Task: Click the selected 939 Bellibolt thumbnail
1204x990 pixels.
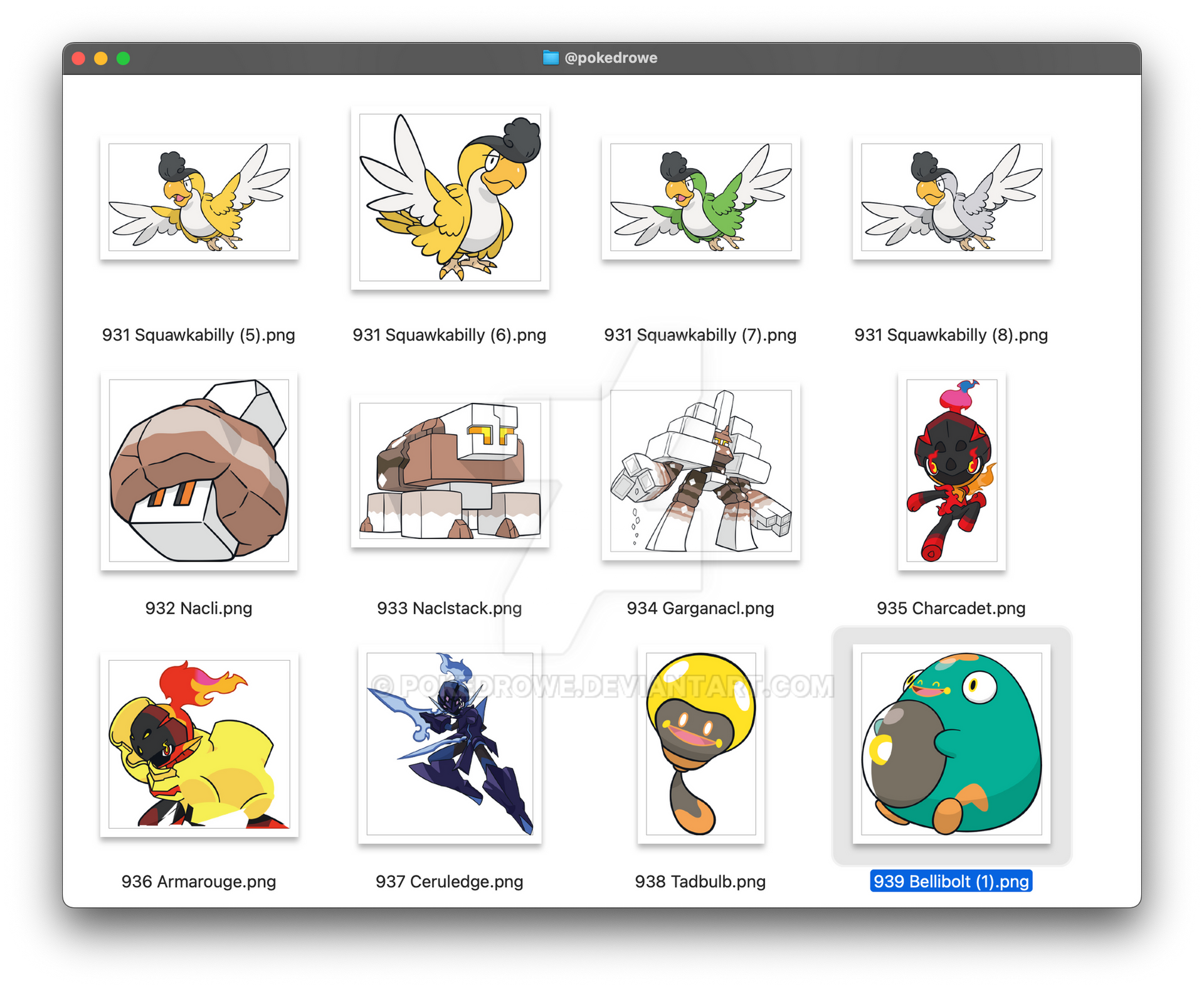Action: point(952,744)
